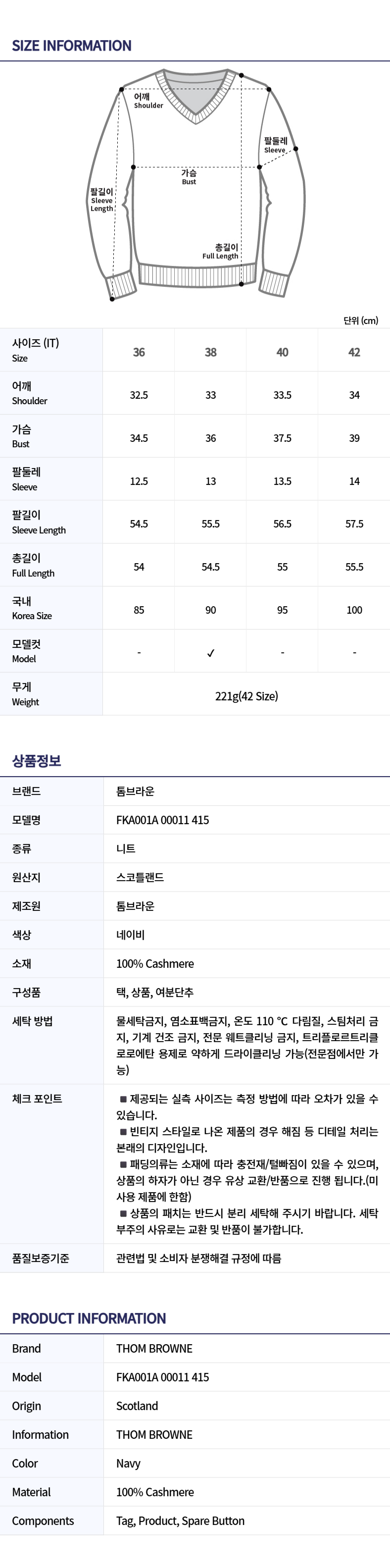Image resolution: width=390 pixels, height=1568 pixels.
Task: Click the color value 네이비
Action: coord(130,935)
